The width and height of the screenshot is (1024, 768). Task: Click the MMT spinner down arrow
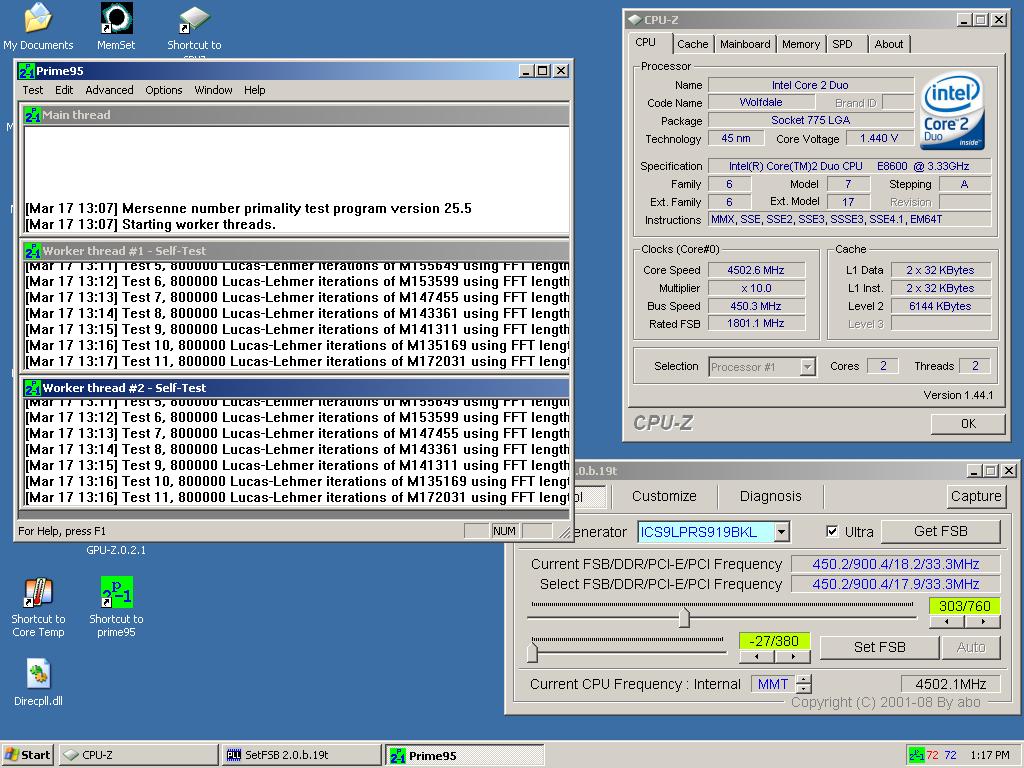[x=805, y=689]
